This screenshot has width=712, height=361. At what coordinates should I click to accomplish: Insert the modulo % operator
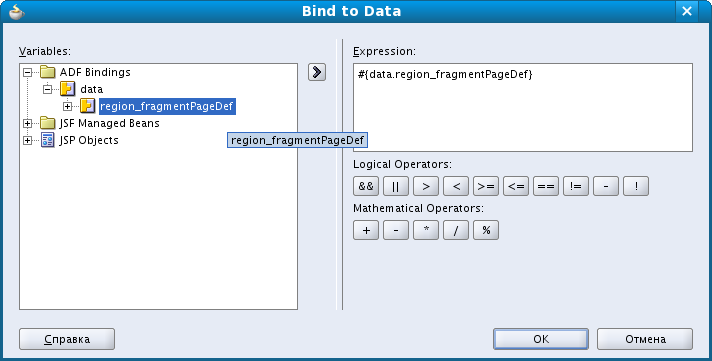485,230
